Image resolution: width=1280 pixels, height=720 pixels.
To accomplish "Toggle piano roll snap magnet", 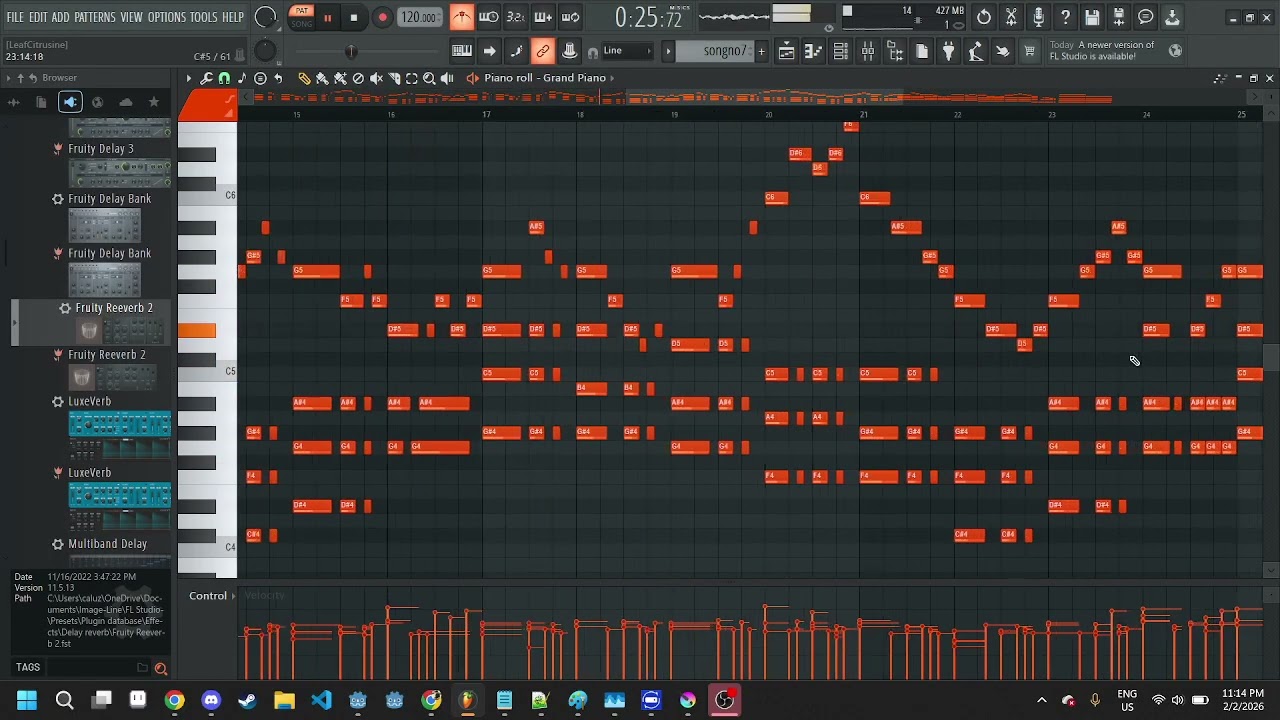I will (224, 78).
